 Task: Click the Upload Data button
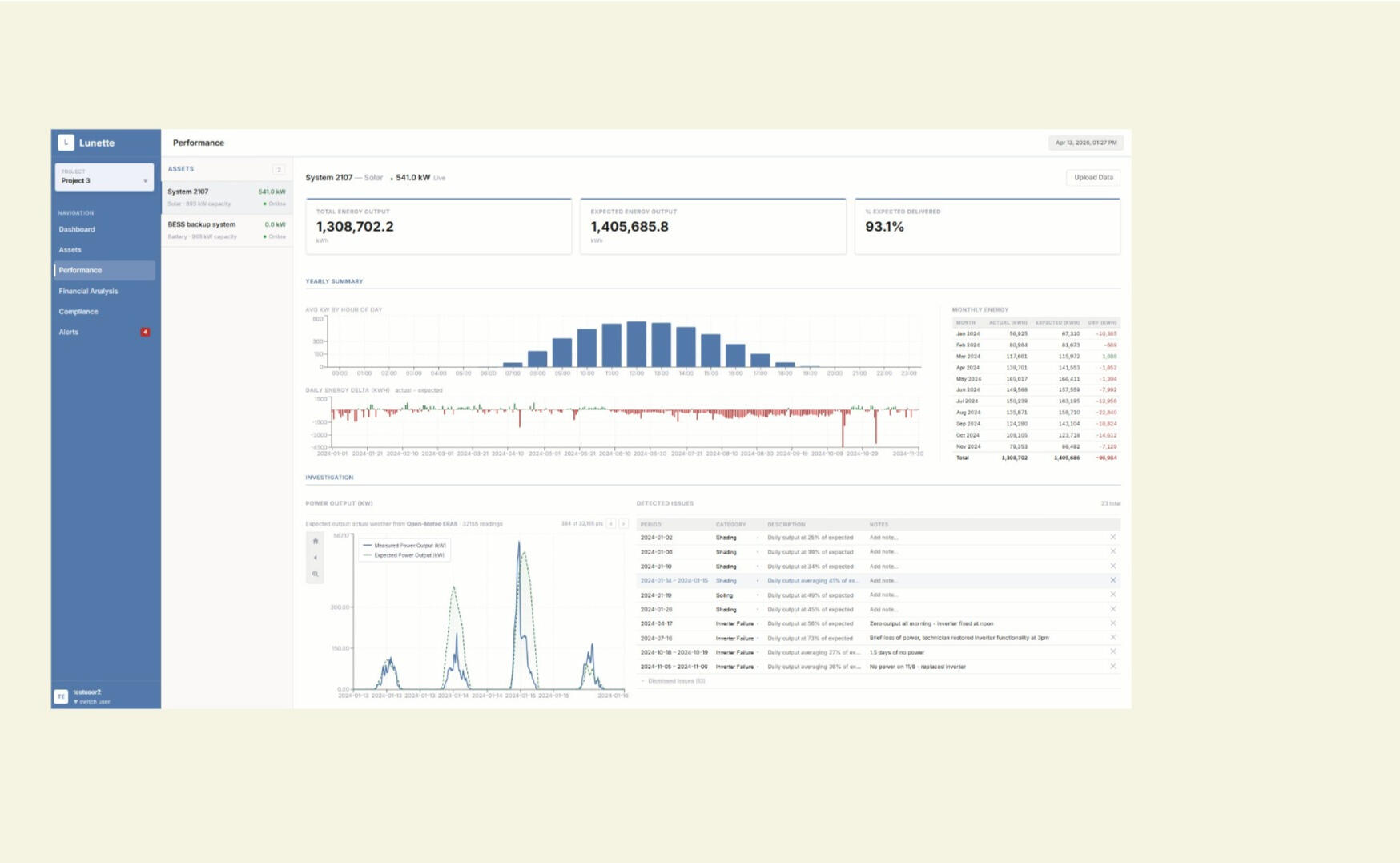[1092, 178]
